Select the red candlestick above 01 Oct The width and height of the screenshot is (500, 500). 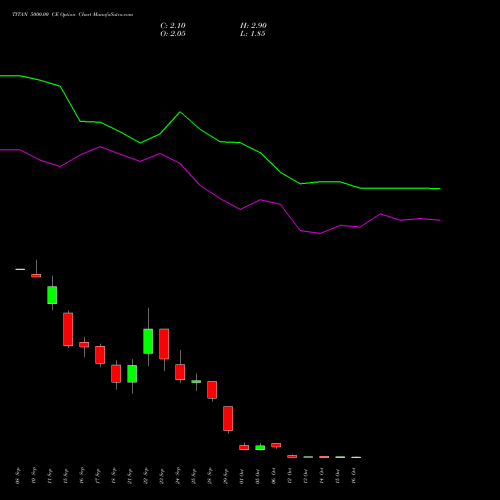point(244,447)
